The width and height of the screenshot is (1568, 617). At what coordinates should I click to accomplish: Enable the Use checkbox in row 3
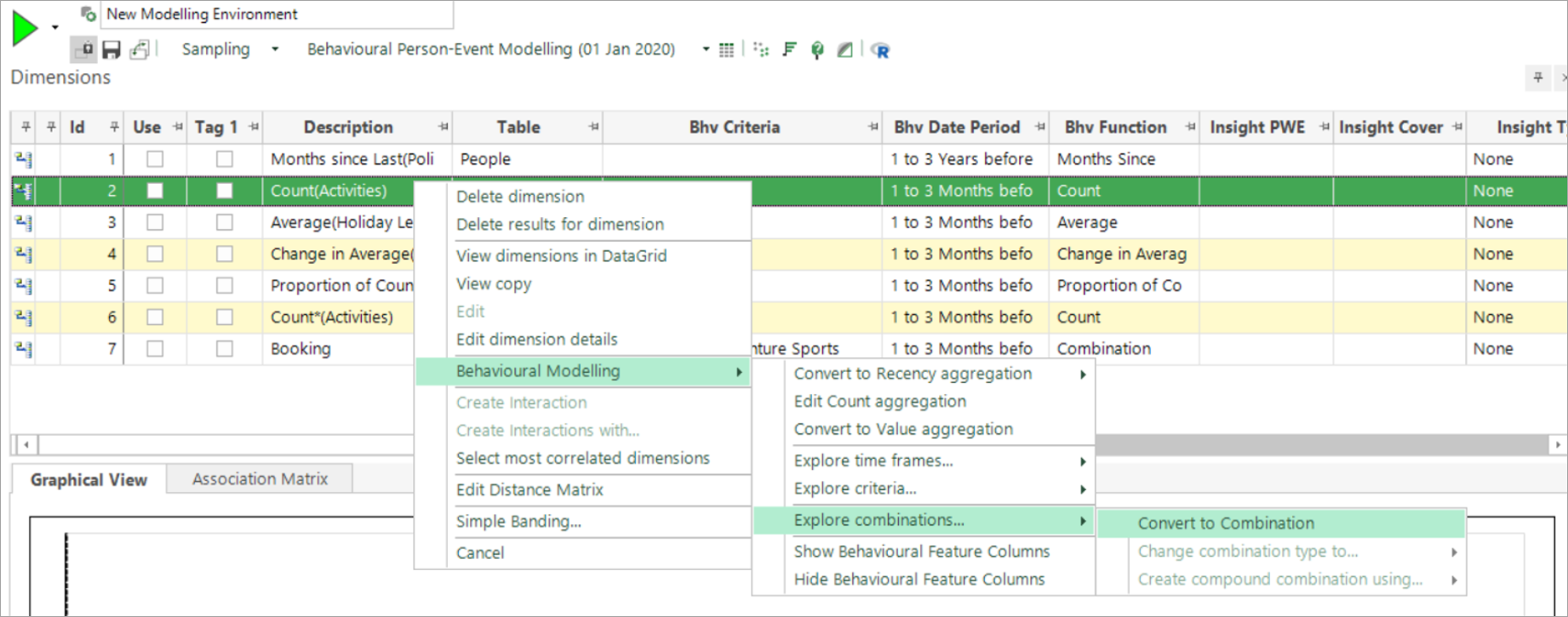click(x=155, y=222)
